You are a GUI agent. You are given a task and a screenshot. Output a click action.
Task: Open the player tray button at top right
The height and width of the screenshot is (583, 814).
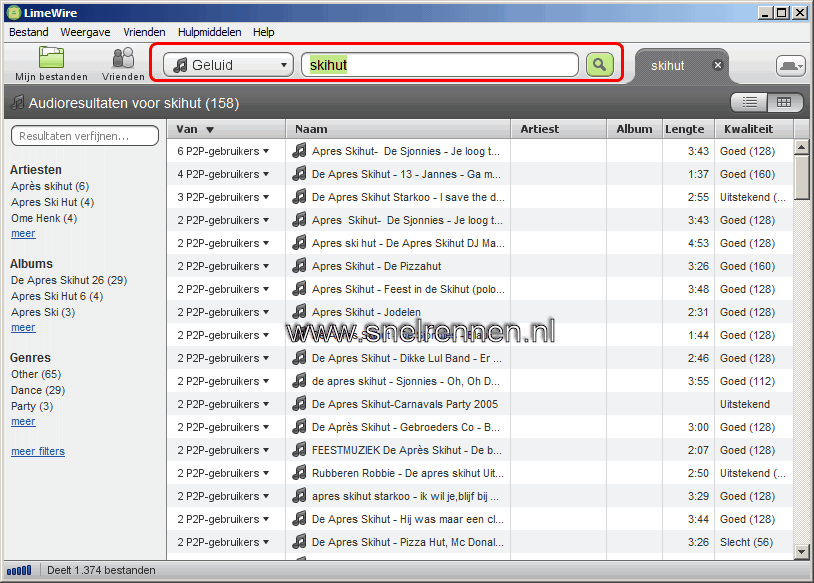click(x=790, y=66)
